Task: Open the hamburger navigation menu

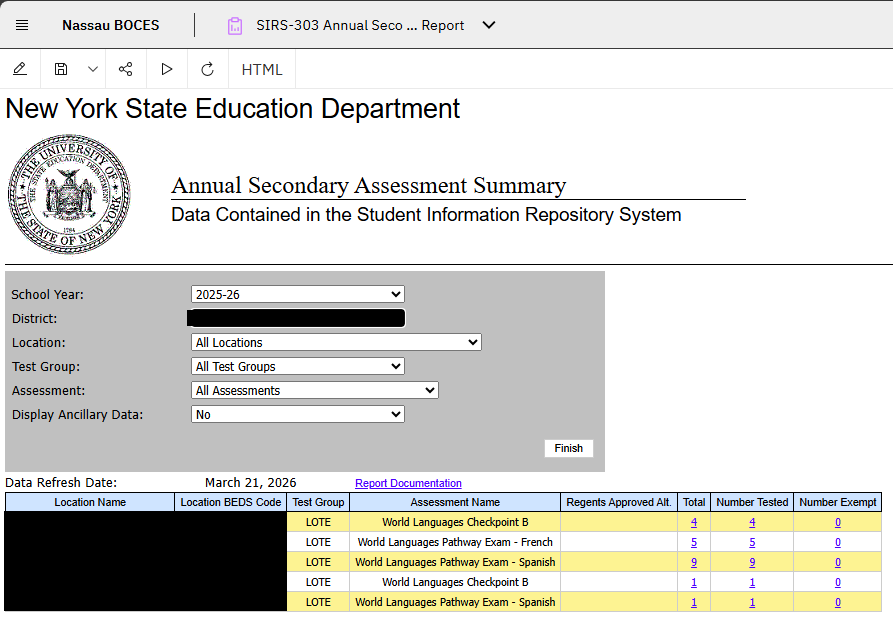Action: coord(22,25)
